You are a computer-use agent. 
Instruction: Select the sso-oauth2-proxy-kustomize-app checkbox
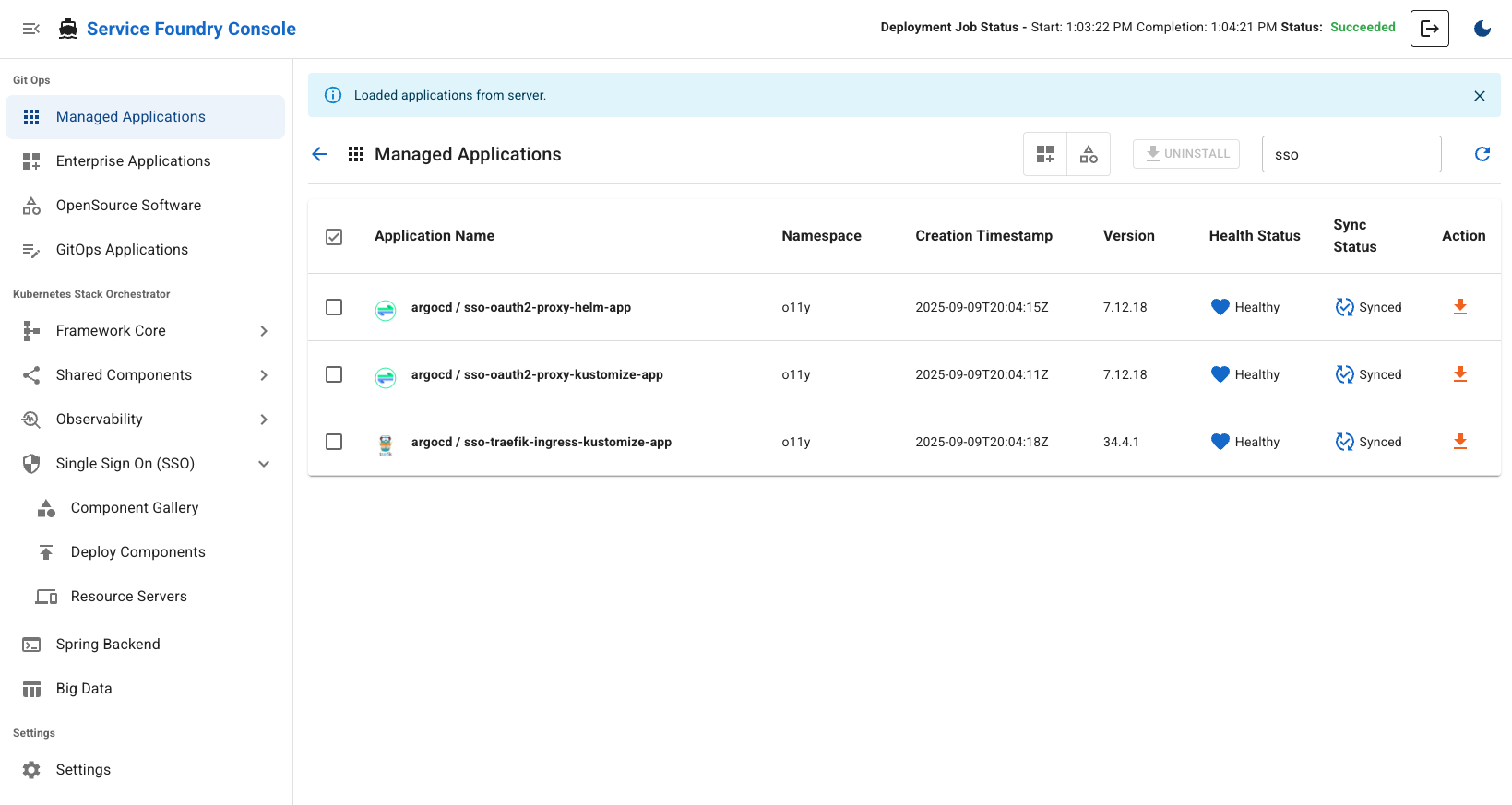334,374
